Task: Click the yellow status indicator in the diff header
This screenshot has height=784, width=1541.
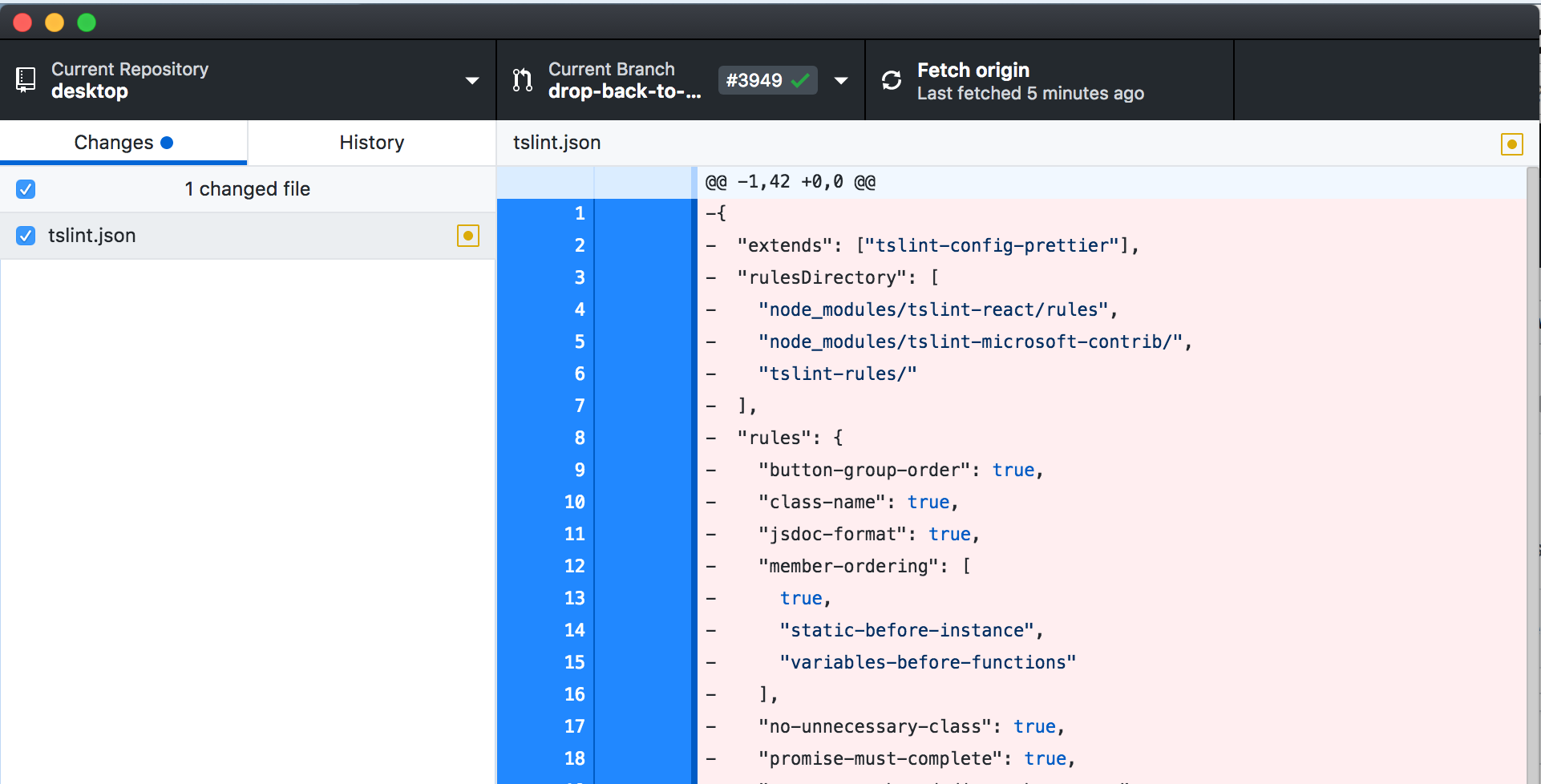Action: 1513,143
